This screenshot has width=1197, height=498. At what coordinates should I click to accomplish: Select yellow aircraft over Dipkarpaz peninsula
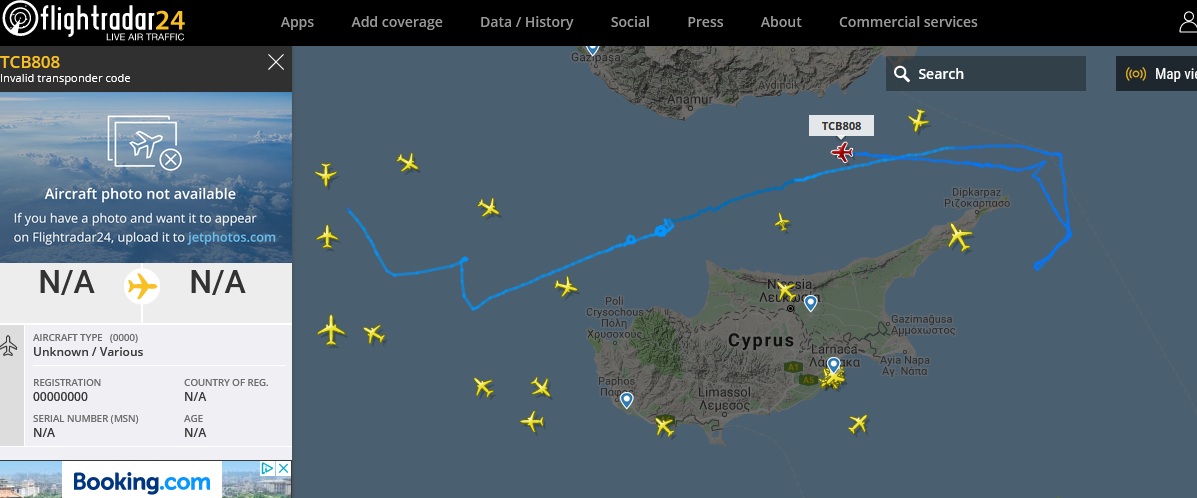[x=959, y=237]
